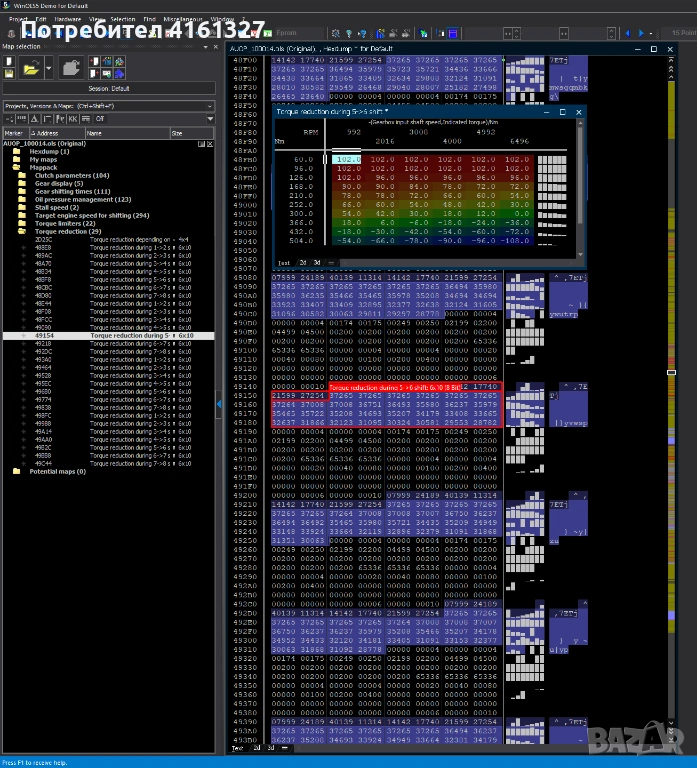Open the Projects, Versions & Maps dropdown
Screen dimensions: 697x768
point(108,105)
